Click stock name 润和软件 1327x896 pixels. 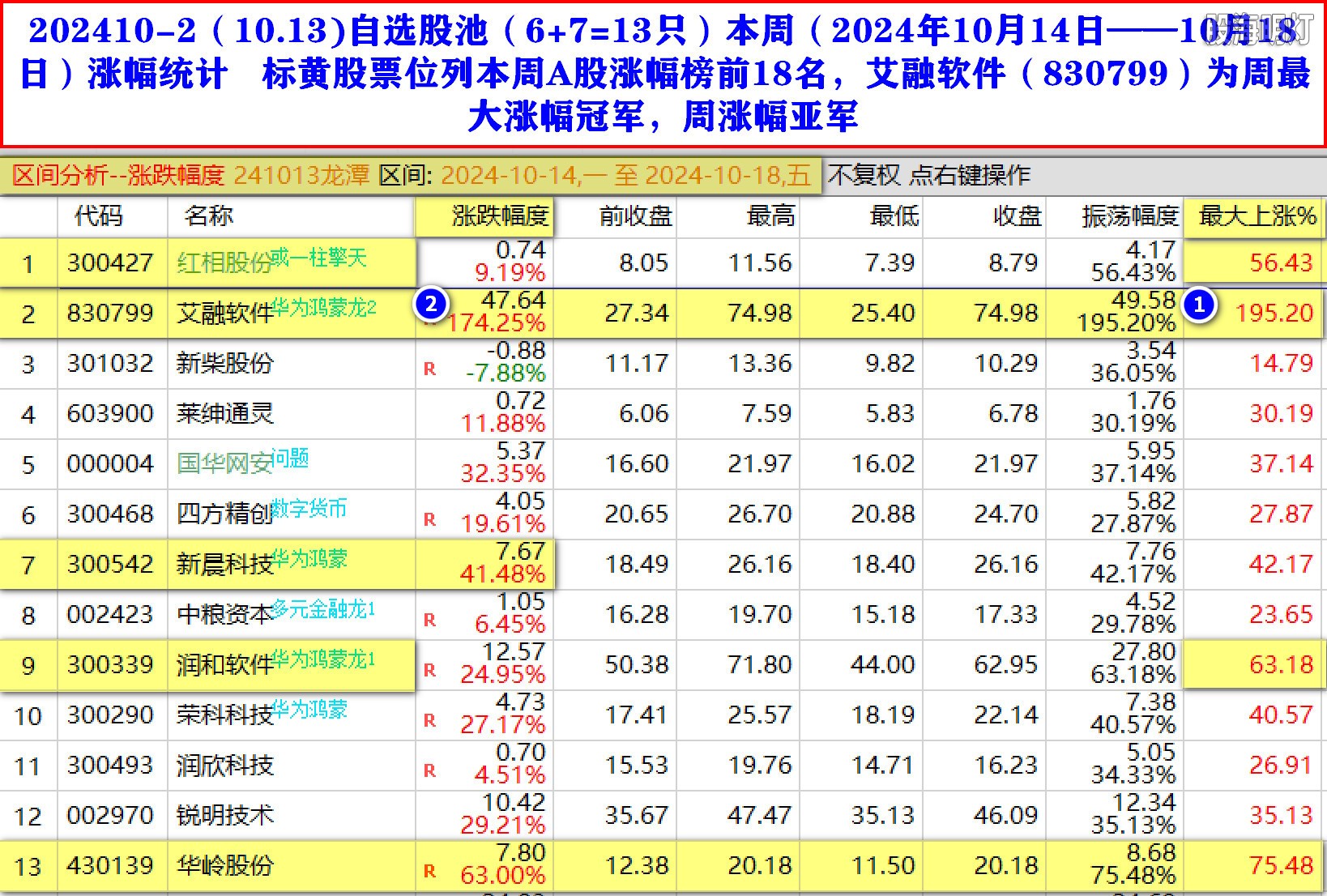point(224,665)
